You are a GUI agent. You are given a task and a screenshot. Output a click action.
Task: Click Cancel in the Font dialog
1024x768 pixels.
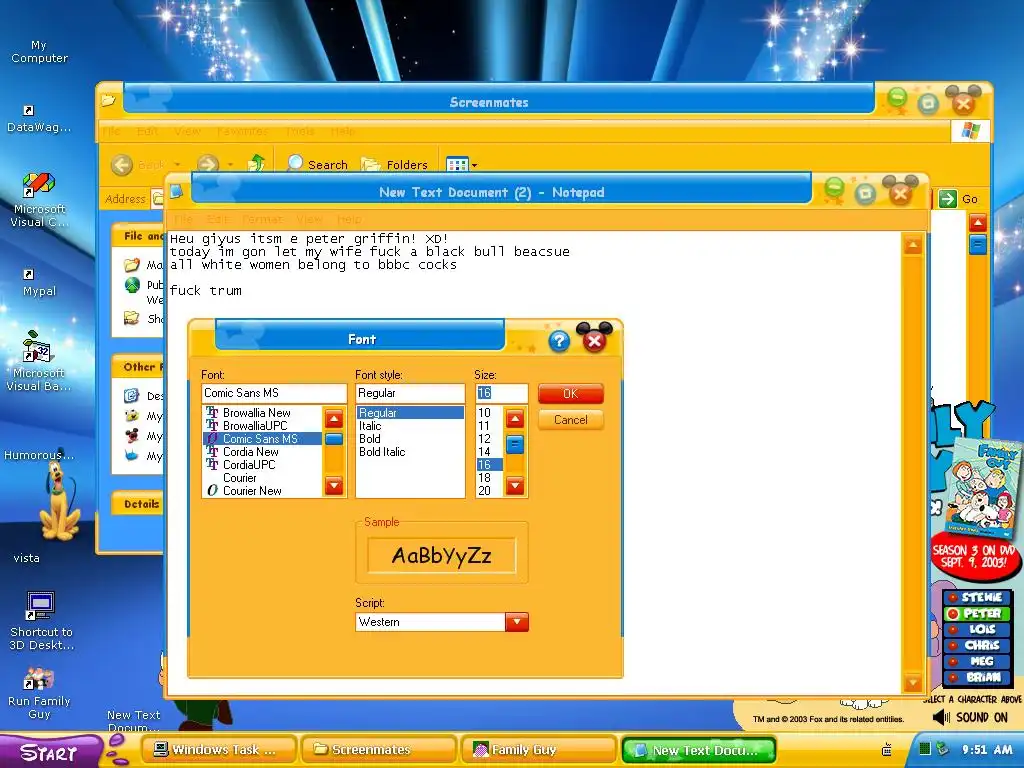click(x=571, y=420)
